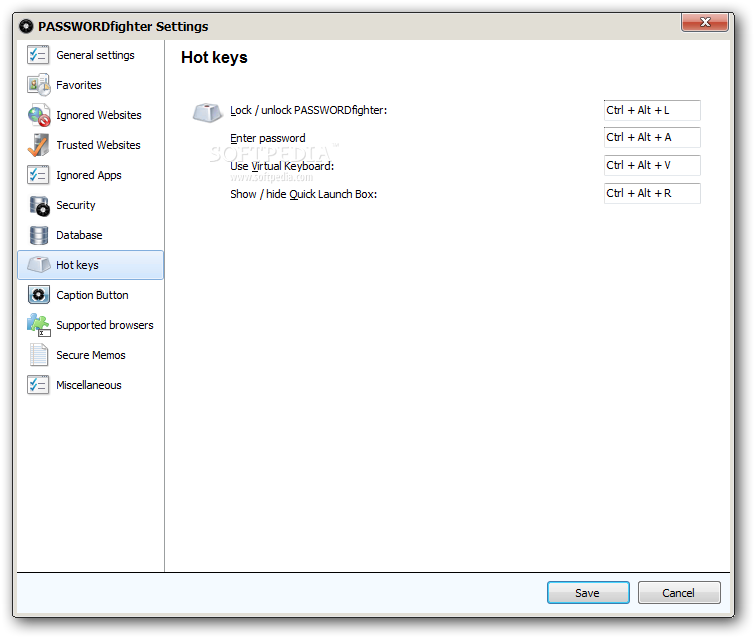Click the Miscellaneous checklist icon

38,385
